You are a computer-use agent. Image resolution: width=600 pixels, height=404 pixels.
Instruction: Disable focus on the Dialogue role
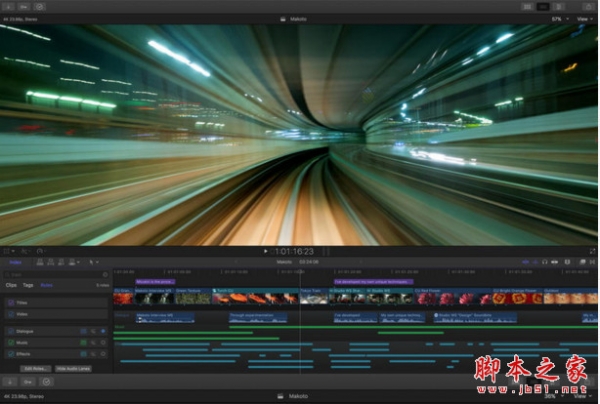[x=103, y=331]
